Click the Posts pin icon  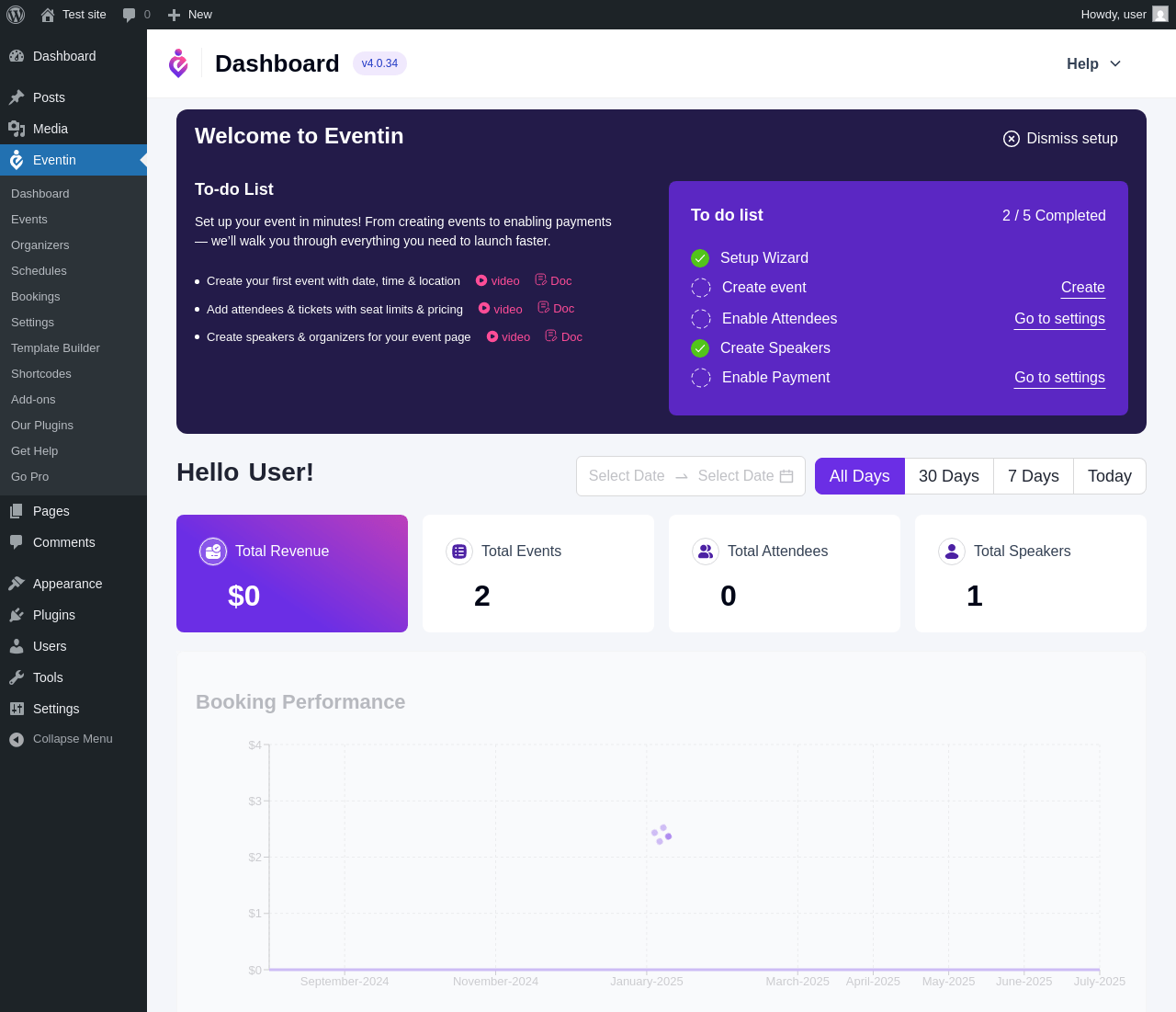17,97
